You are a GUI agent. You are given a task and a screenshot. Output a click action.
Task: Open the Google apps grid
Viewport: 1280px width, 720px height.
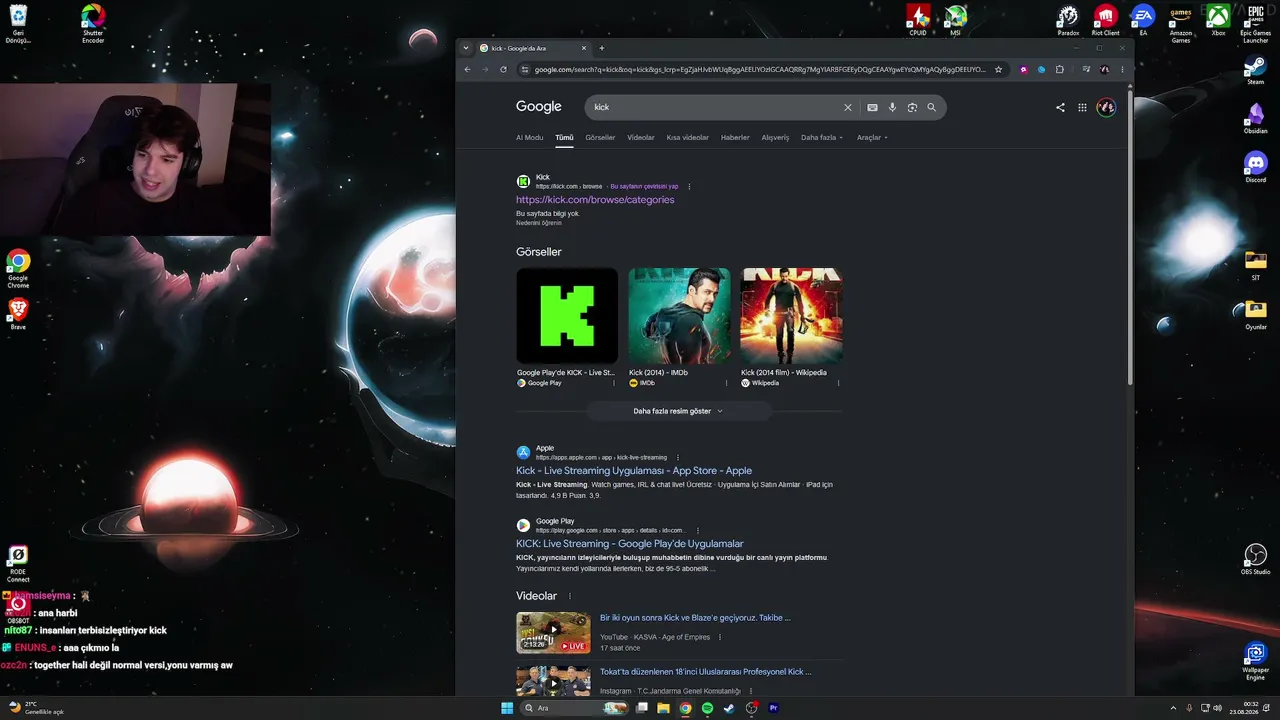coord(1082,107)
